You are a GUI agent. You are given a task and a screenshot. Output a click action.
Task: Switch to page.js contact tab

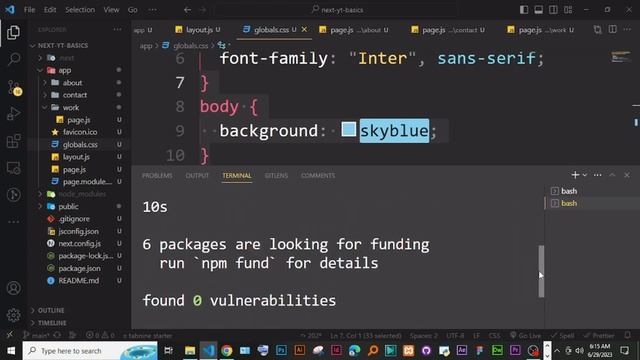pos(448,29)
